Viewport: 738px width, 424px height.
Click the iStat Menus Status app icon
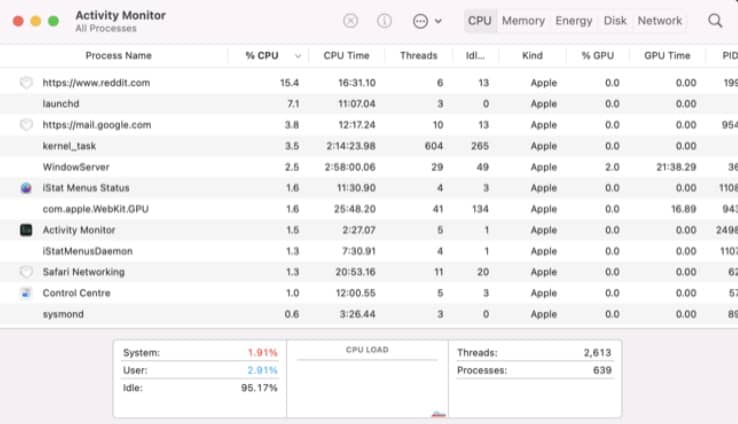26,188
